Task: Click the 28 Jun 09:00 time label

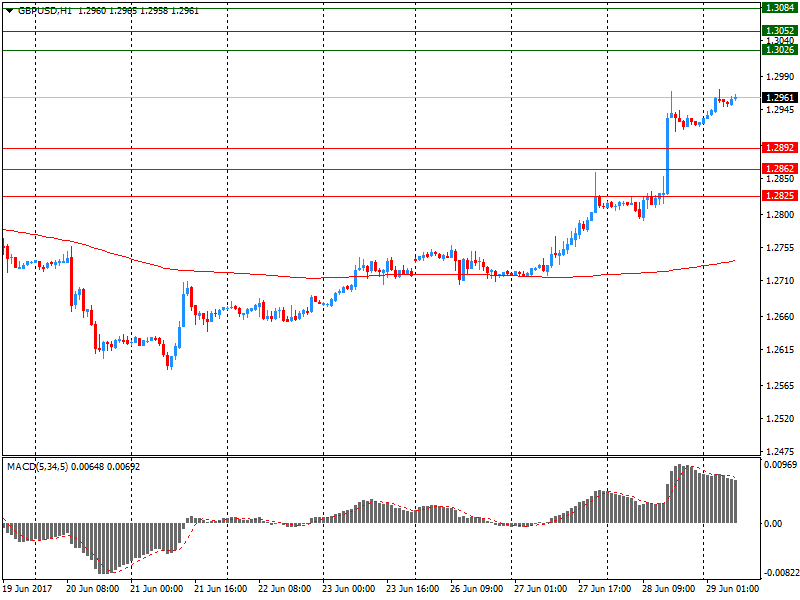Action: point(668,588)
